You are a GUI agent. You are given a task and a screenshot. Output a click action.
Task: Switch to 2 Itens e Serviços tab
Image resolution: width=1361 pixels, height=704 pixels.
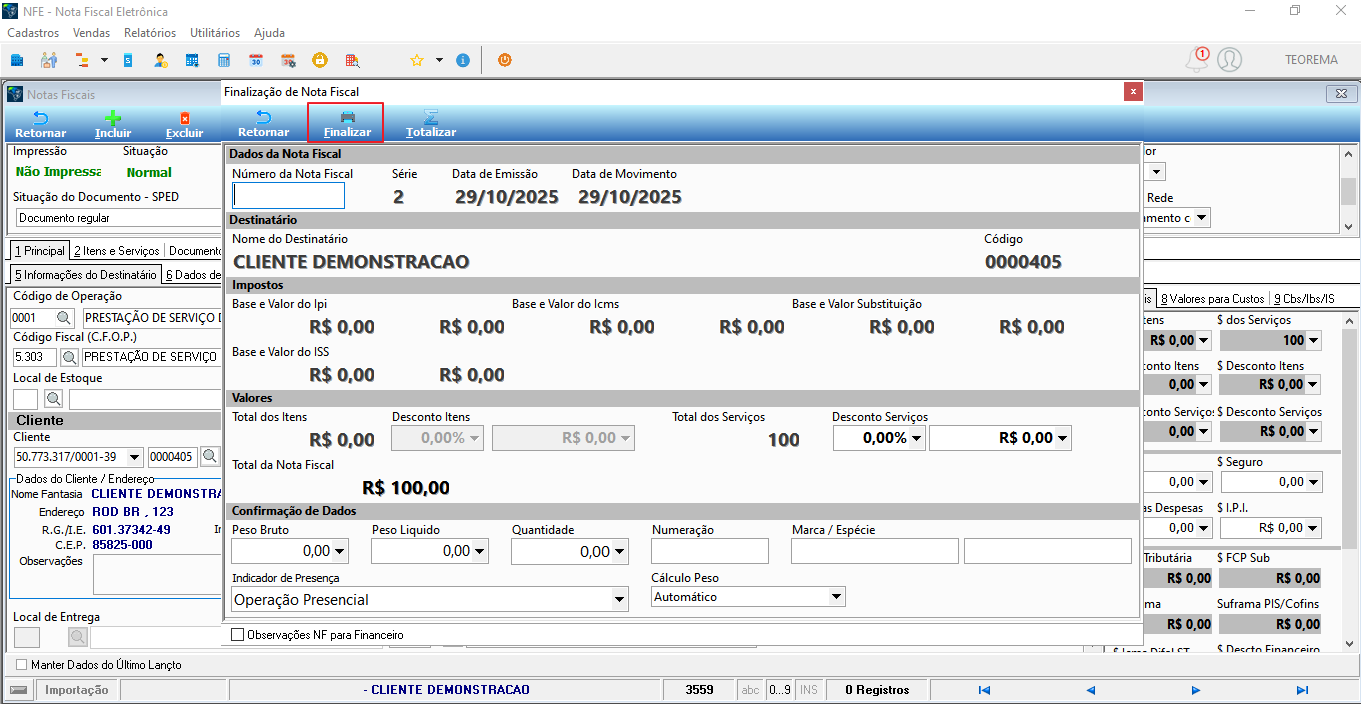(x=116, y=251)
